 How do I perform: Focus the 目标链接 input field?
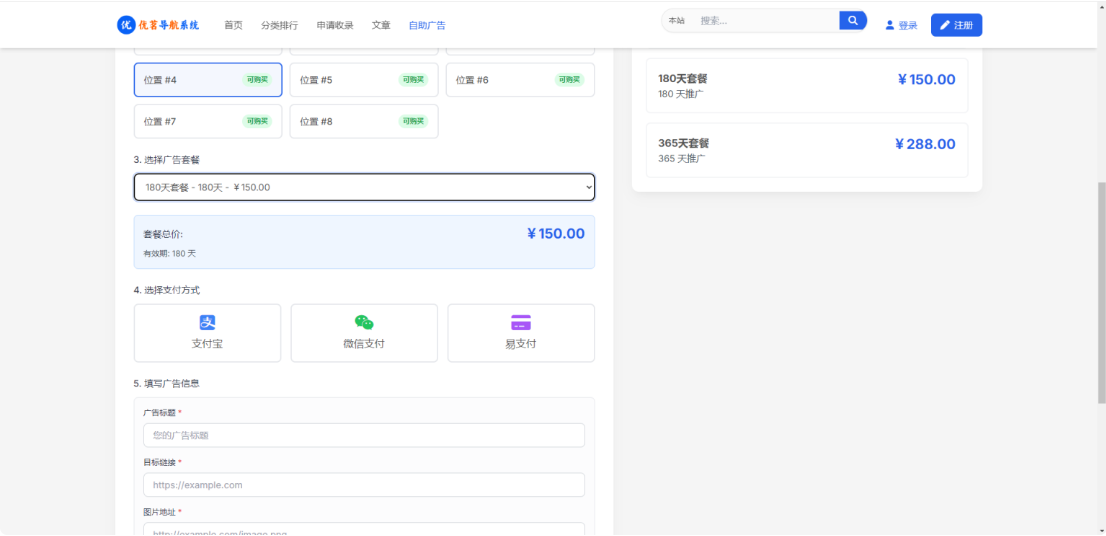coord(364,485)
